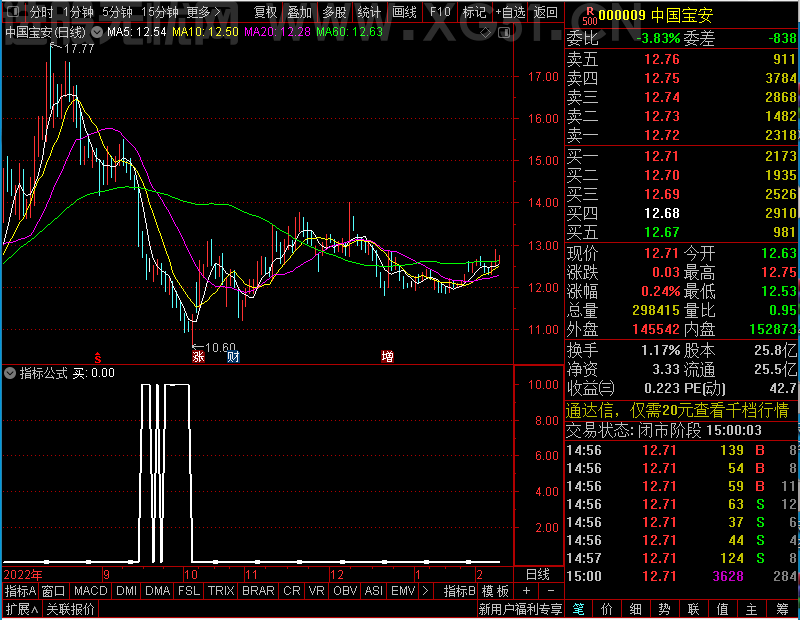Switch to 分时 intraday chart

click(x=41, y=12)
